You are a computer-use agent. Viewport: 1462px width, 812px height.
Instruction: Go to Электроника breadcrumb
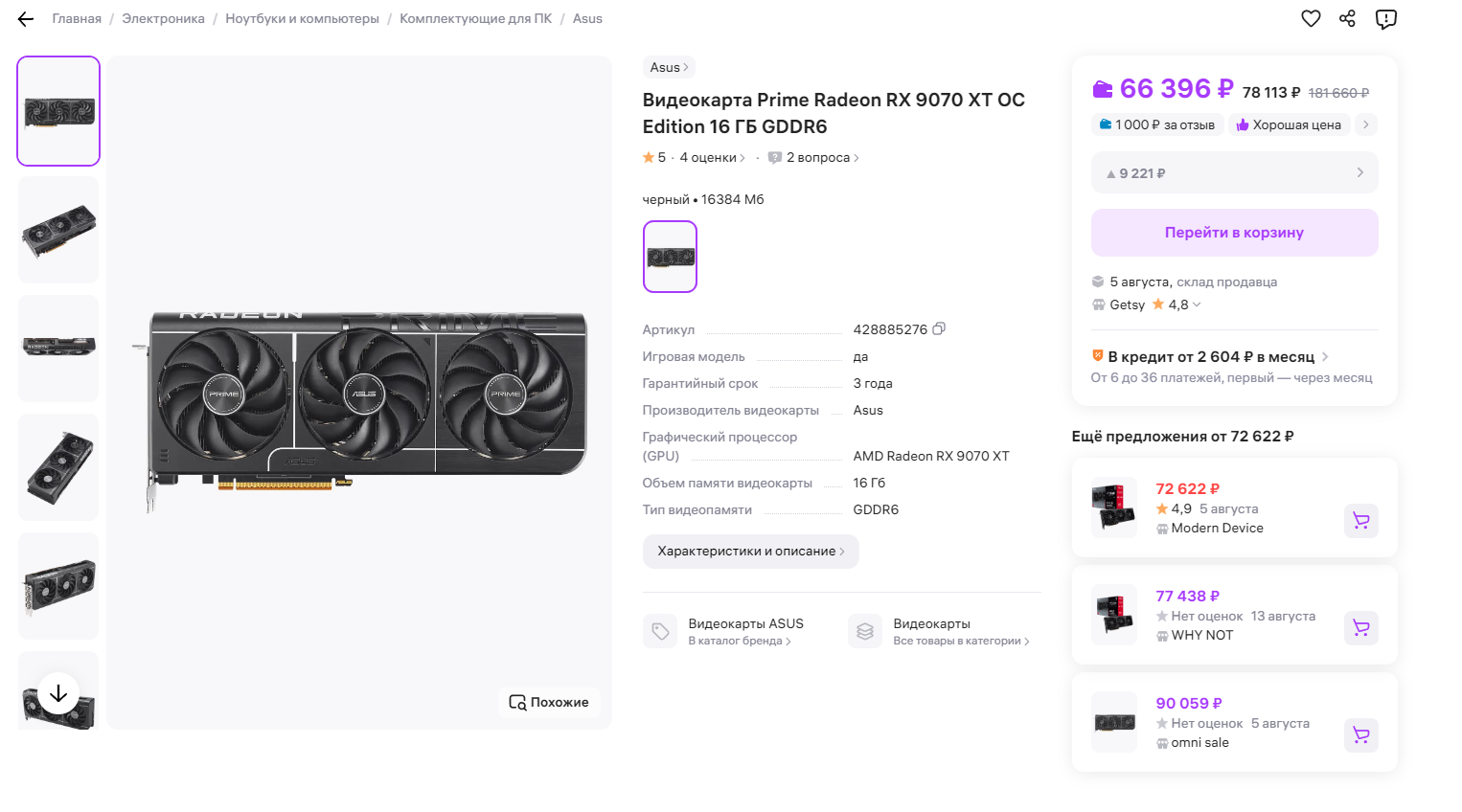point(163,19)
